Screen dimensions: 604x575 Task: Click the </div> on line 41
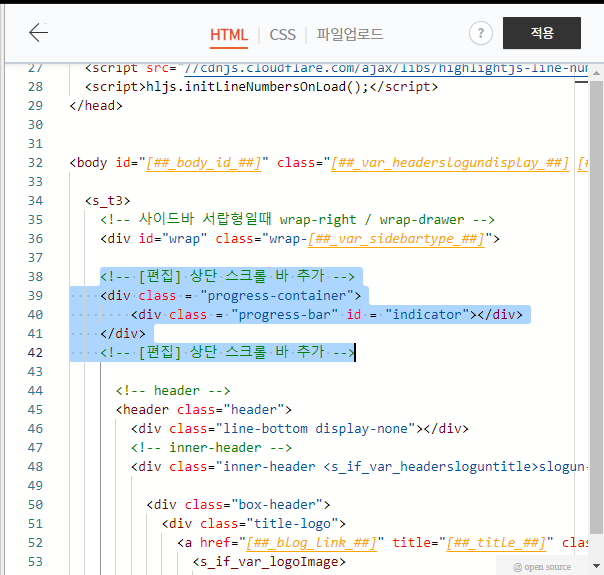coord(123,334)
